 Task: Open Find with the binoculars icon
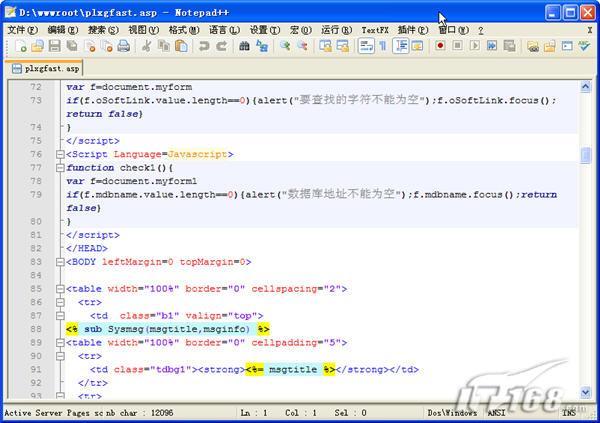[244, 46]
